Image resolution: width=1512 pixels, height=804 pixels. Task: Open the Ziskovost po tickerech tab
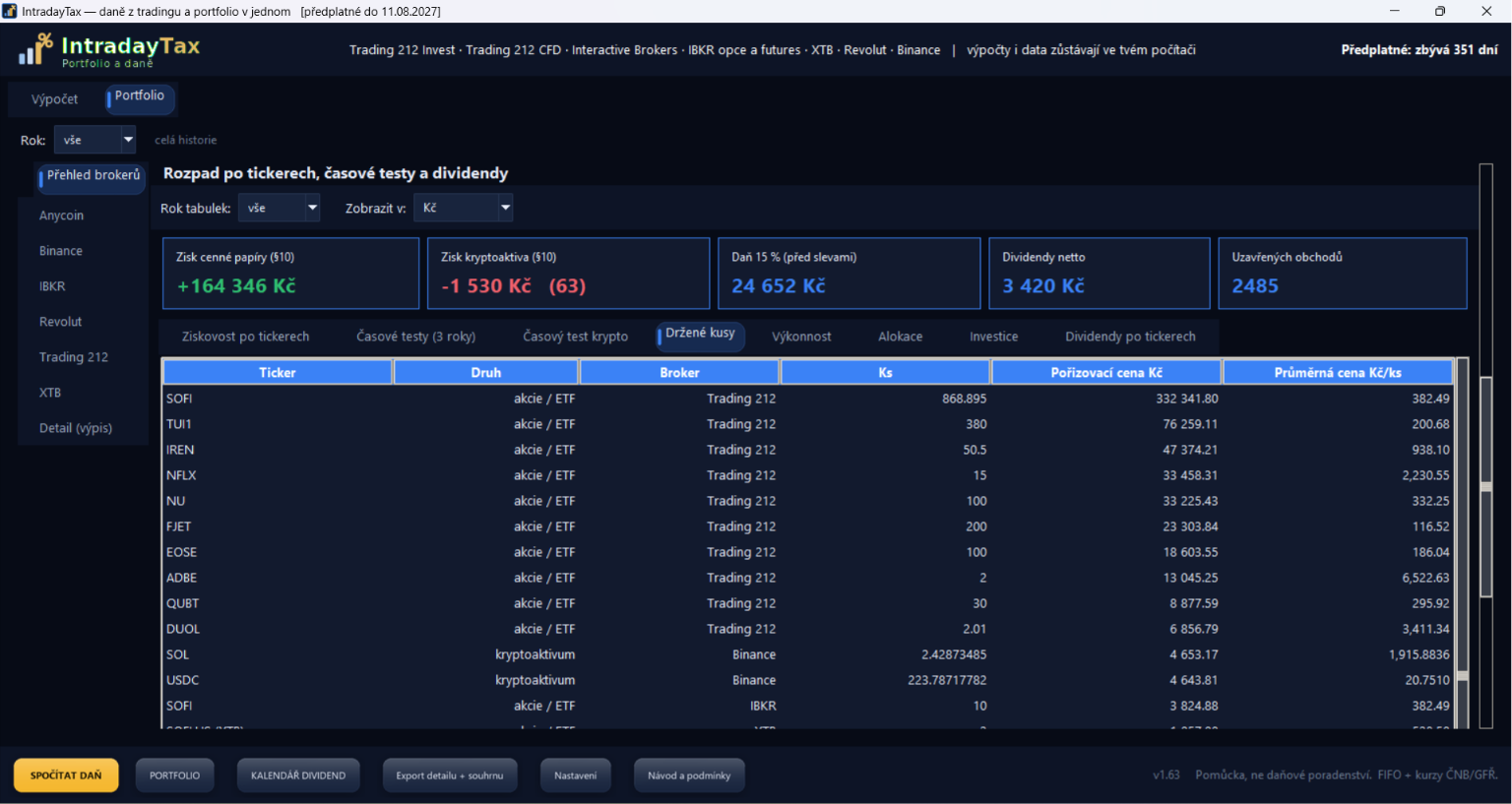245,337
